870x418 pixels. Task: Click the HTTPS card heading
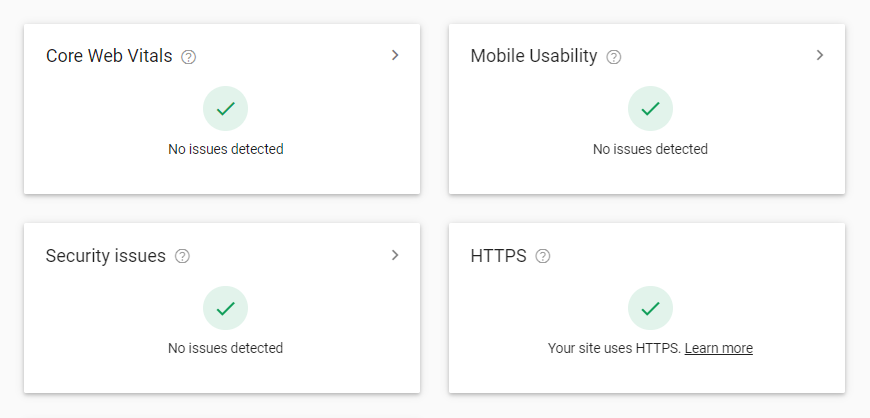pyautogui.click(x=498, y=256)
